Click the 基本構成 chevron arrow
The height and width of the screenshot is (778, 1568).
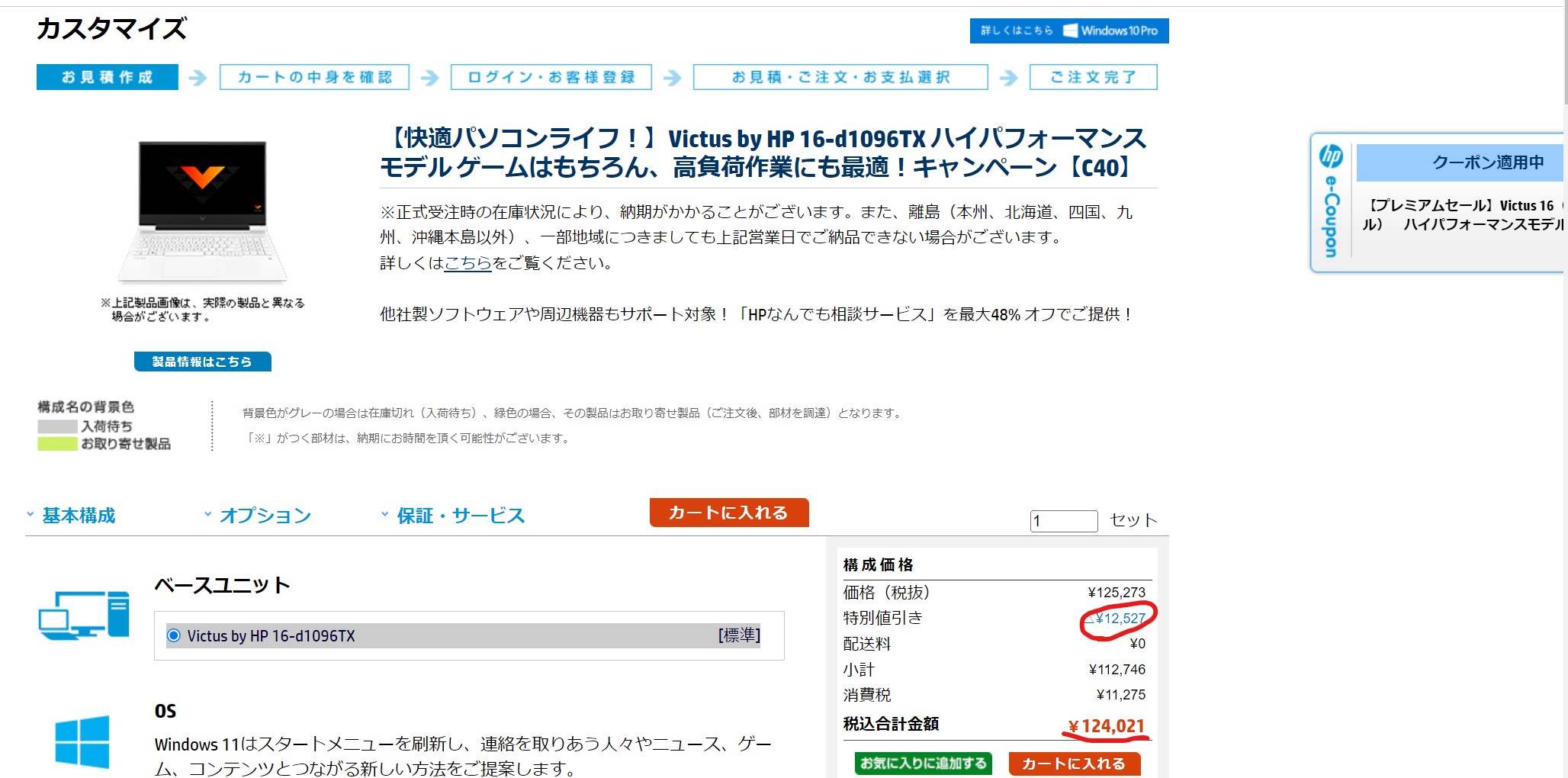[x=31, y=515]
